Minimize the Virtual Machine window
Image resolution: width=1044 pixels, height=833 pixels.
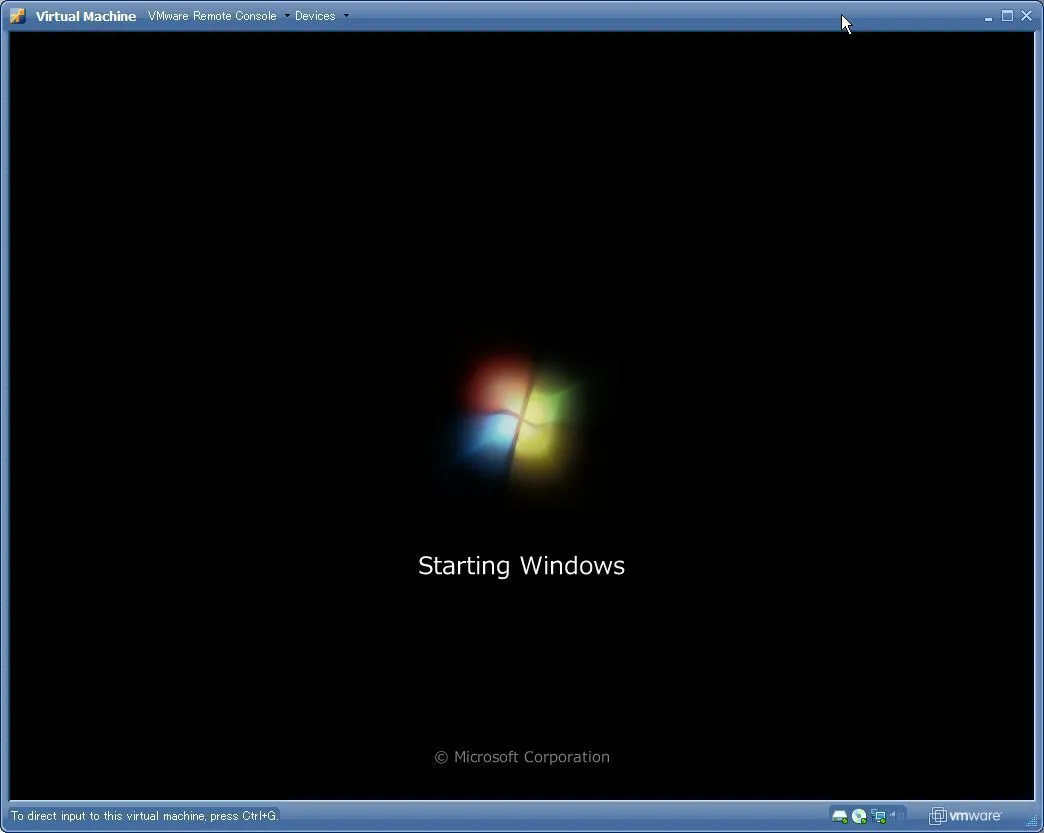(988, 17)
